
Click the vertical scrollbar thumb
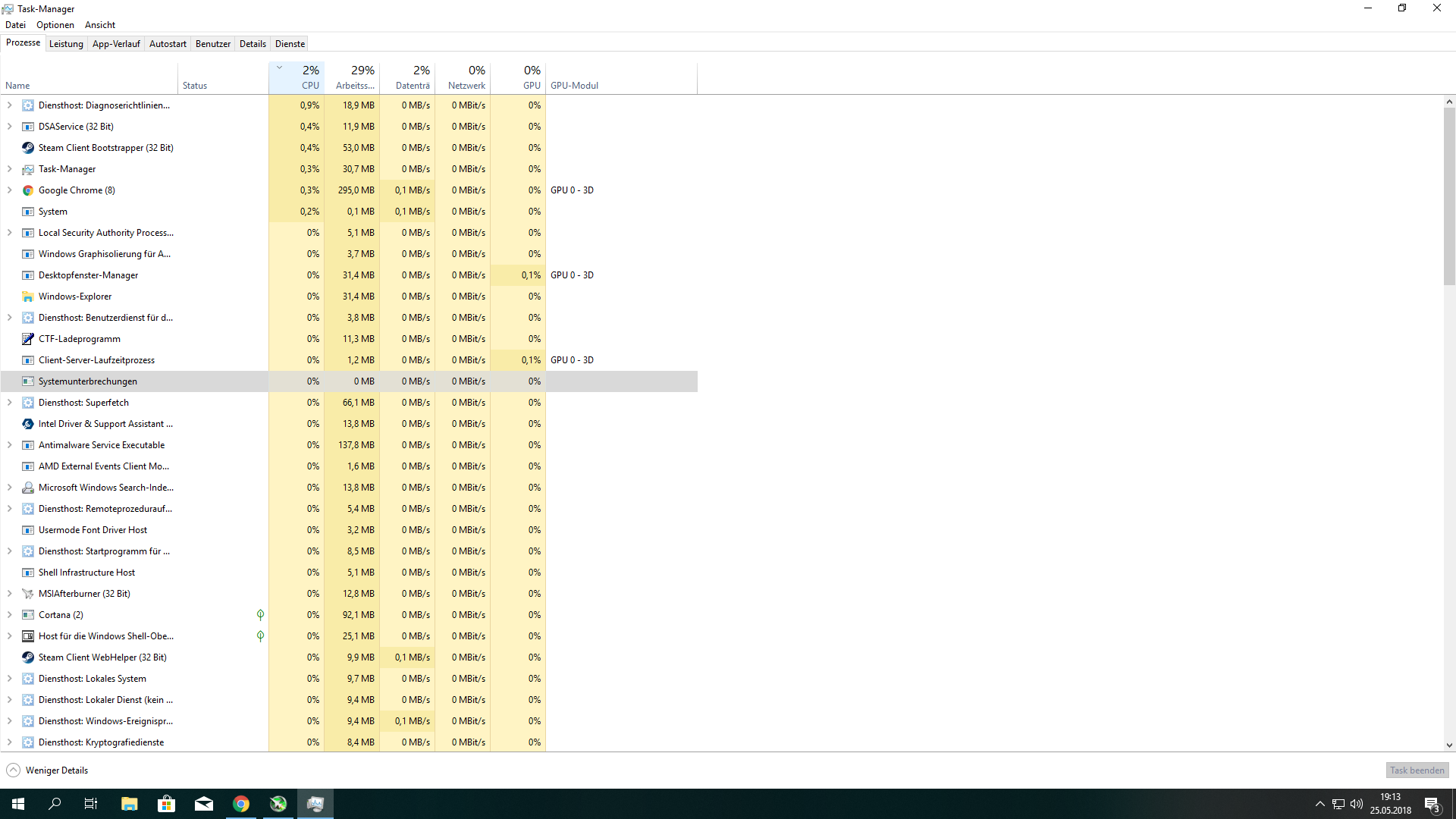point(1449,197)
